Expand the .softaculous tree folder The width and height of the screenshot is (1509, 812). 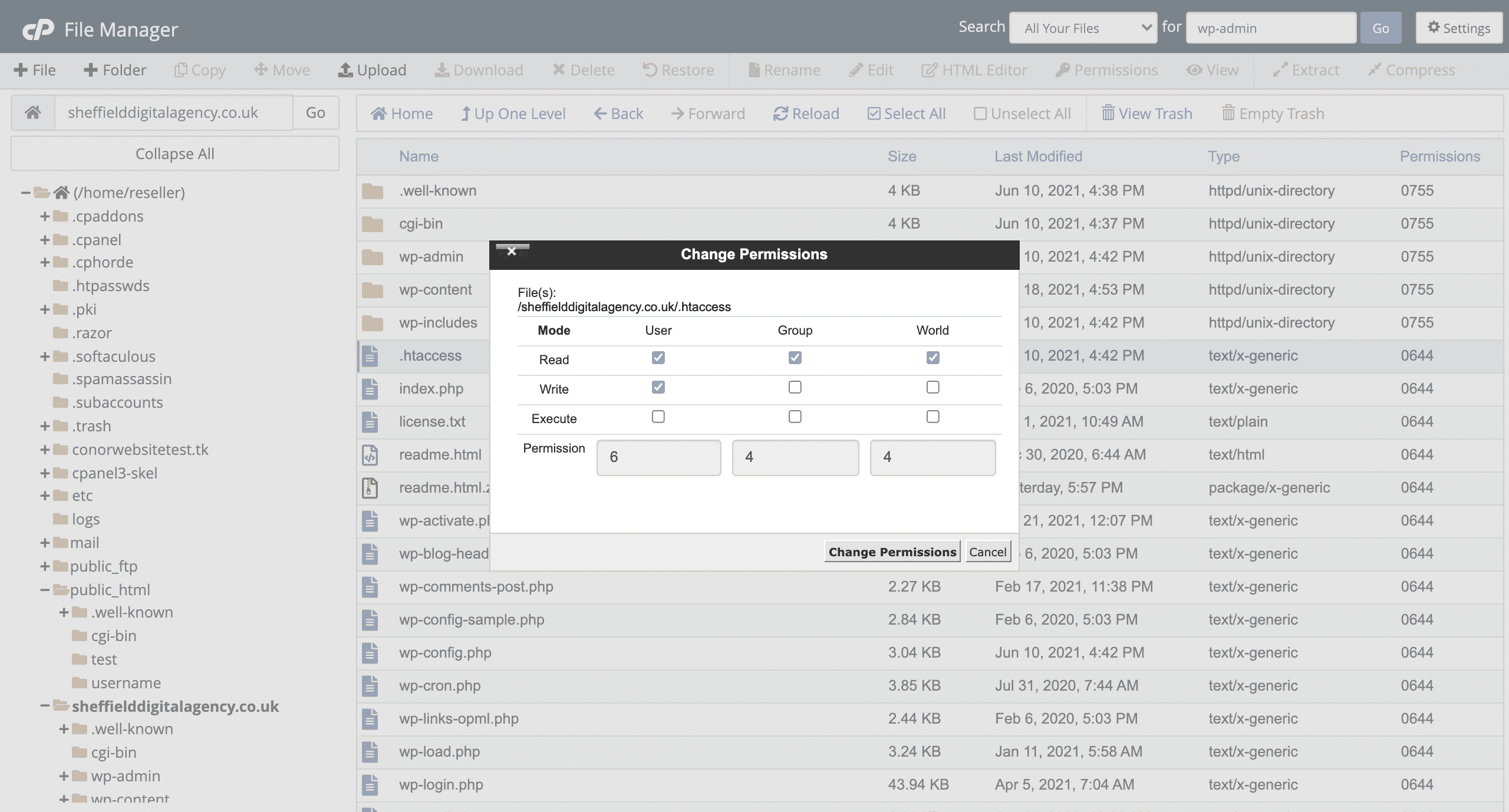coord(45,357)
